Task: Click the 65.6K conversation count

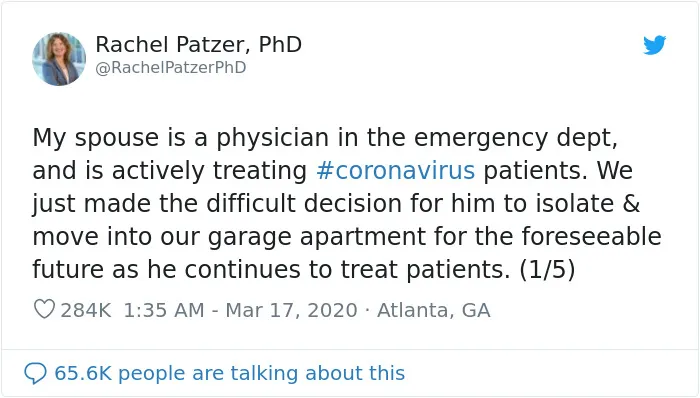Action: coord(83,373)
